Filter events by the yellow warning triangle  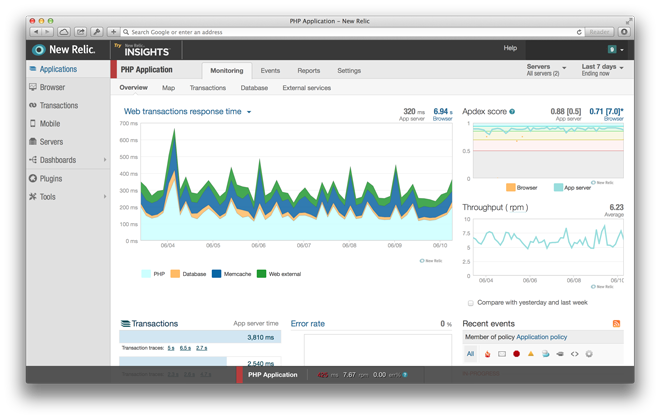pos(531,354)
